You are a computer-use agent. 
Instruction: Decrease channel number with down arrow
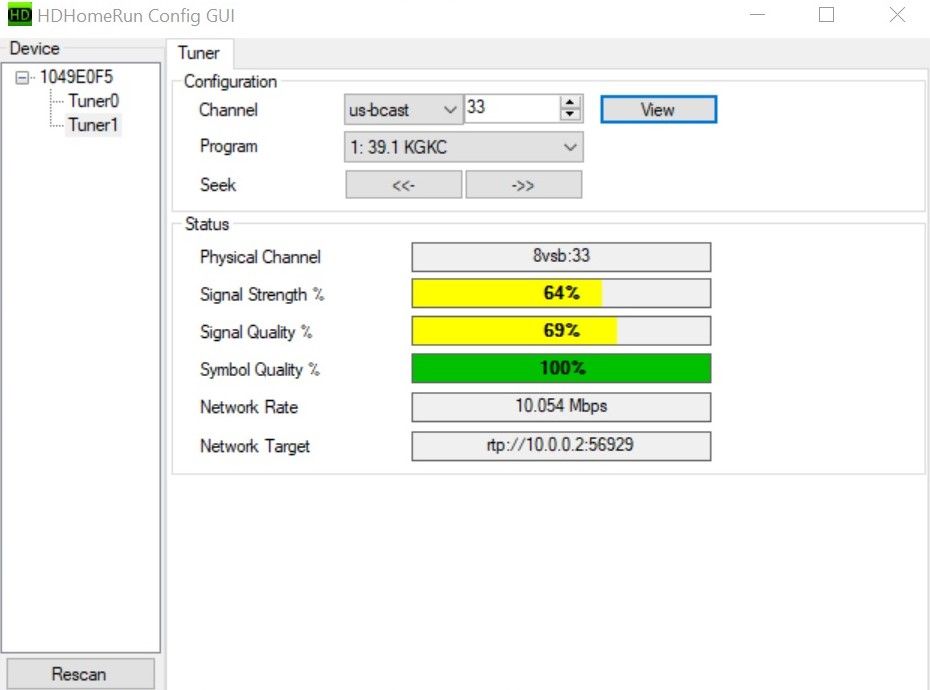tap(570, 115)
